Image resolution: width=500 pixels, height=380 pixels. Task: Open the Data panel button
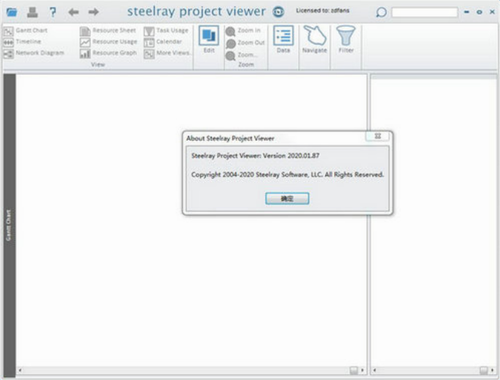283,39
